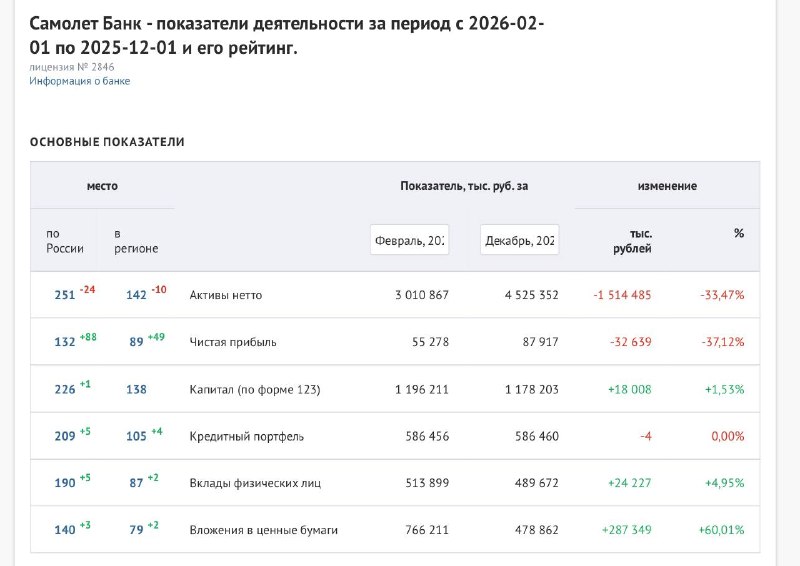Click the 'лицензия № 2846' text
The height and width of the screenshot is (566, 800).
tap(72, 67)
